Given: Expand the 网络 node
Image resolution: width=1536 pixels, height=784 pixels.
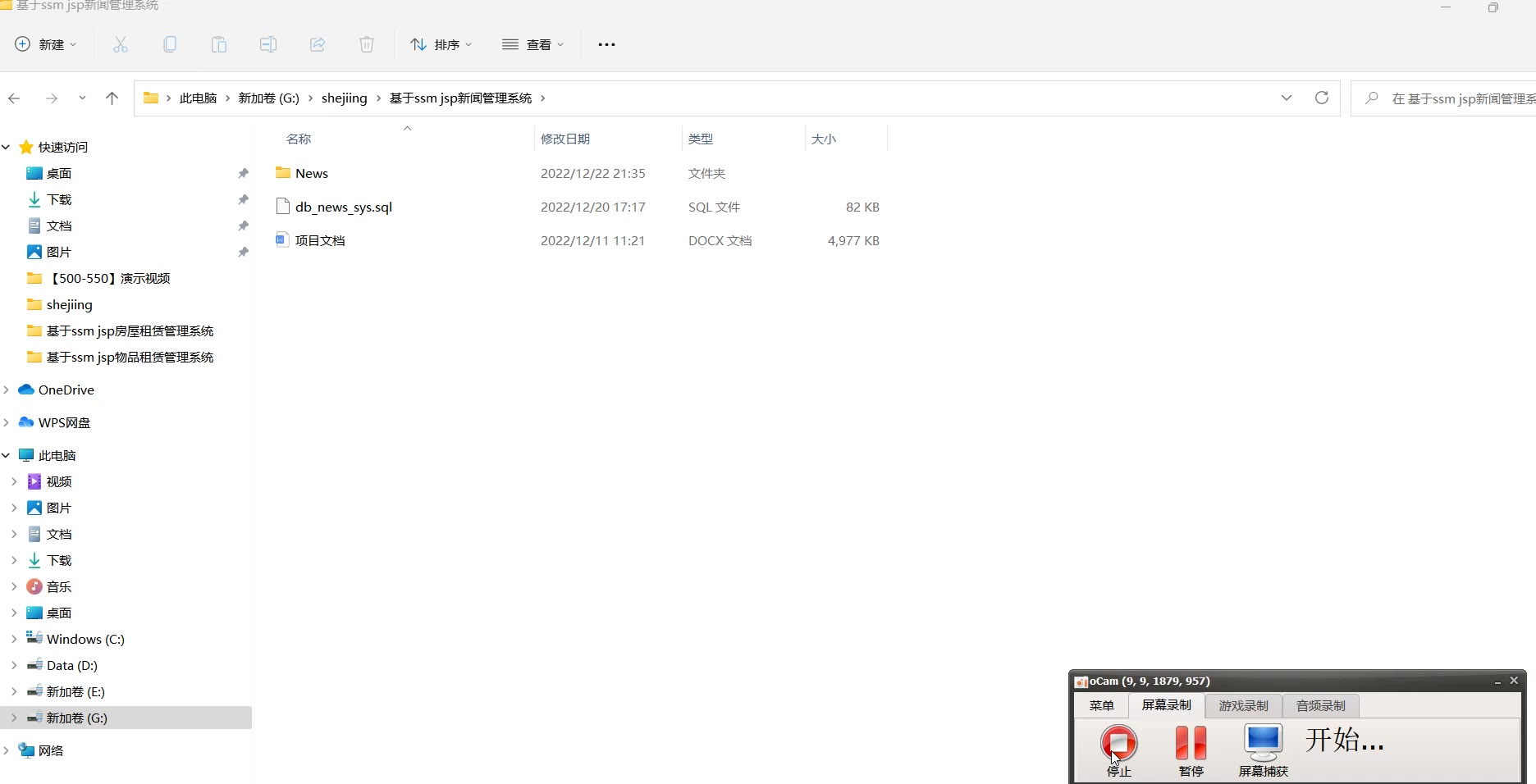Looking at the screenshot, I should tap(6, 750).
